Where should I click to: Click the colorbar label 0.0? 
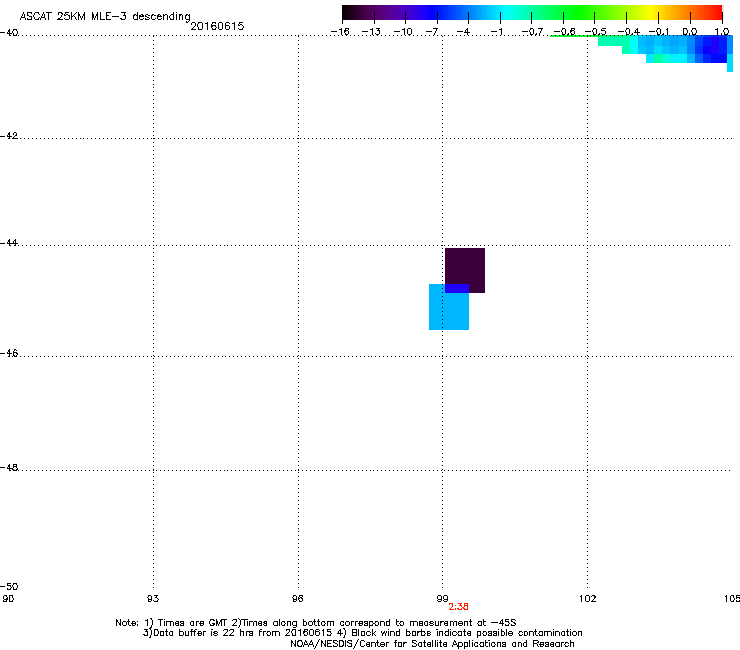[x=690, y=32]
